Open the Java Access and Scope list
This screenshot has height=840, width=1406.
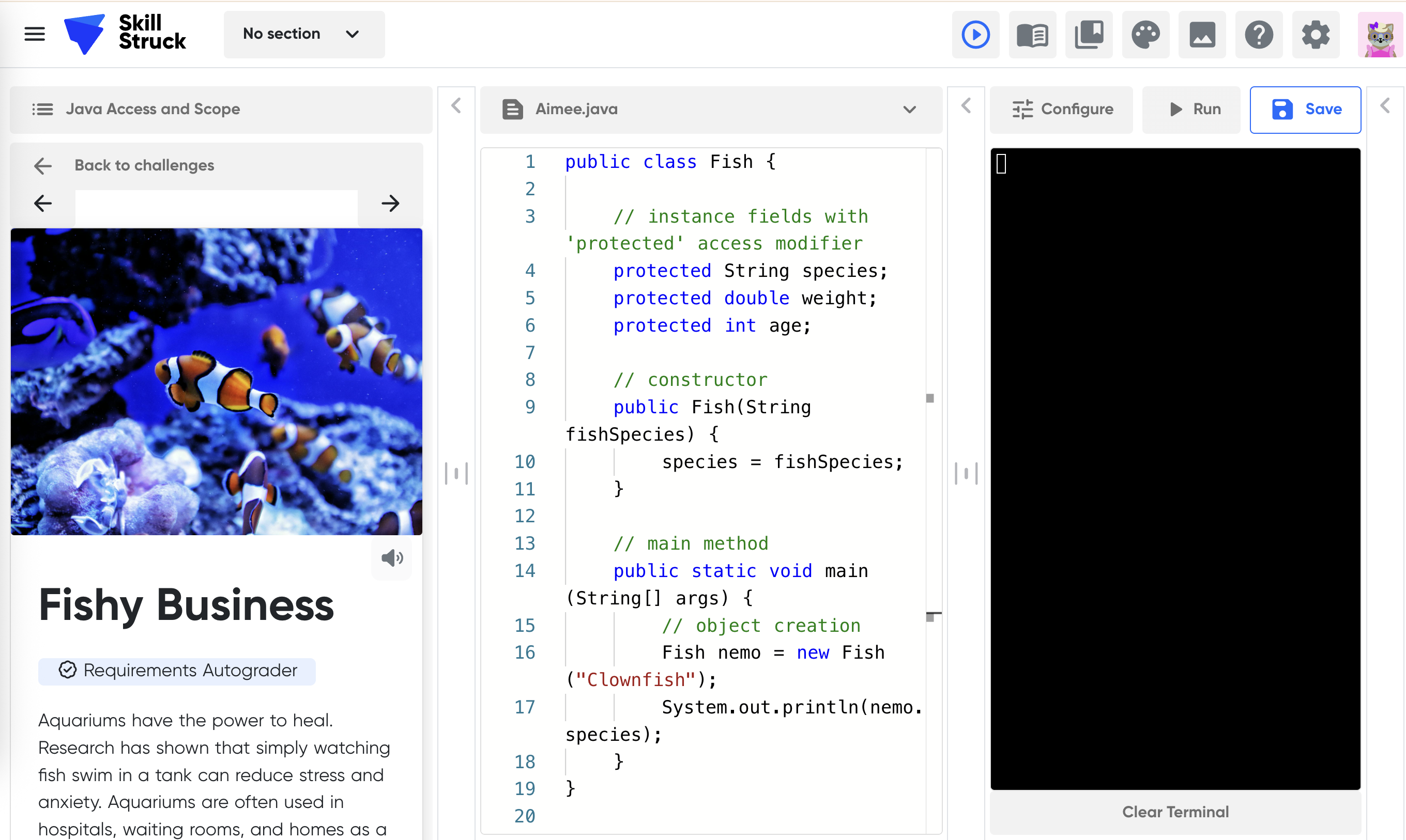pos(221,109)
